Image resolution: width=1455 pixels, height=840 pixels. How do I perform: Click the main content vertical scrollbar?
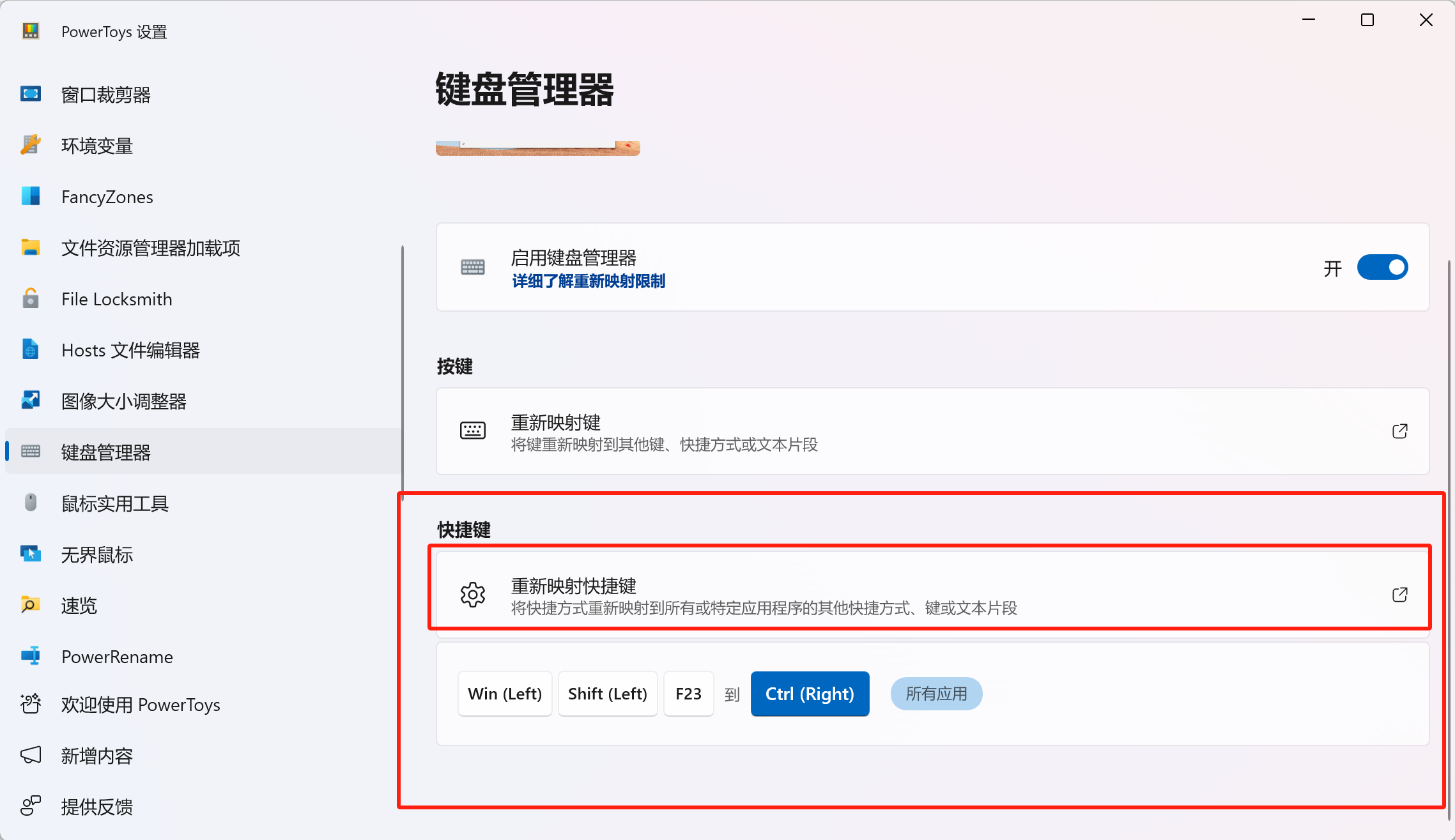click(1449, 540)
